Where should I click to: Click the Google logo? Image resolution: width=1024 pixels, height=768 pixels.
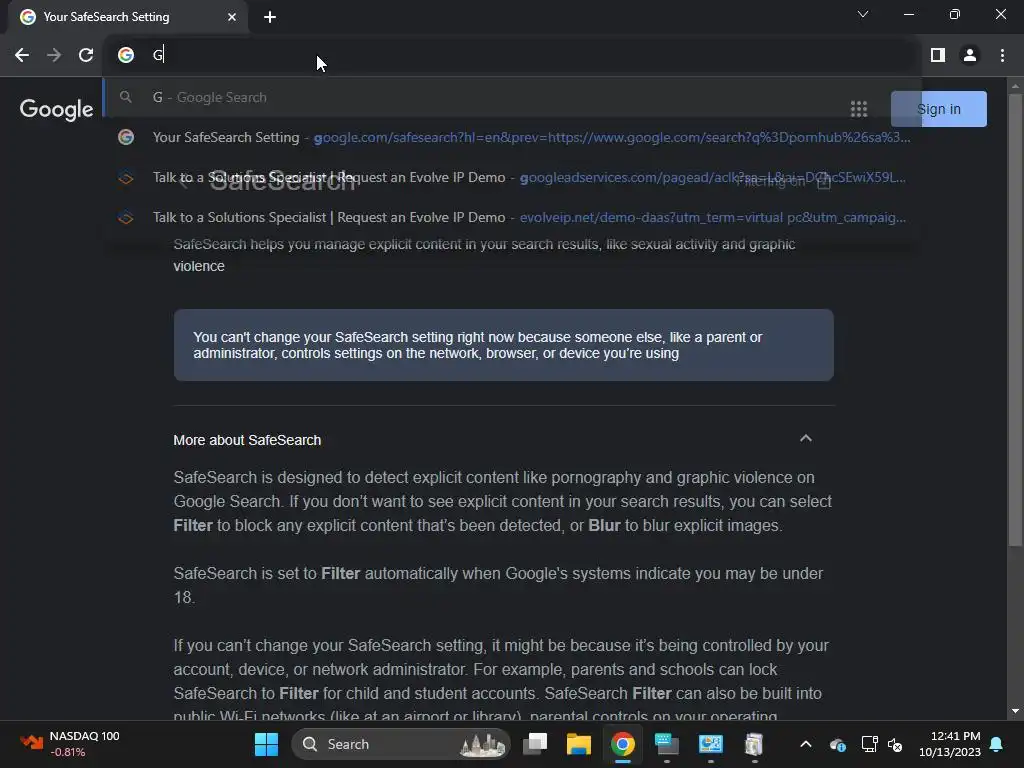coord(56,109)
